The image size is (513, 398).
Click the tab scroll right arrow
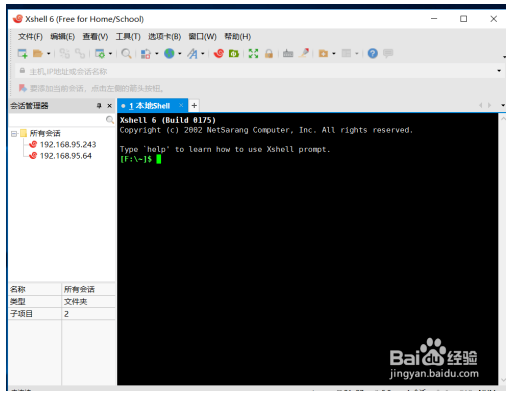click(489, 105)
